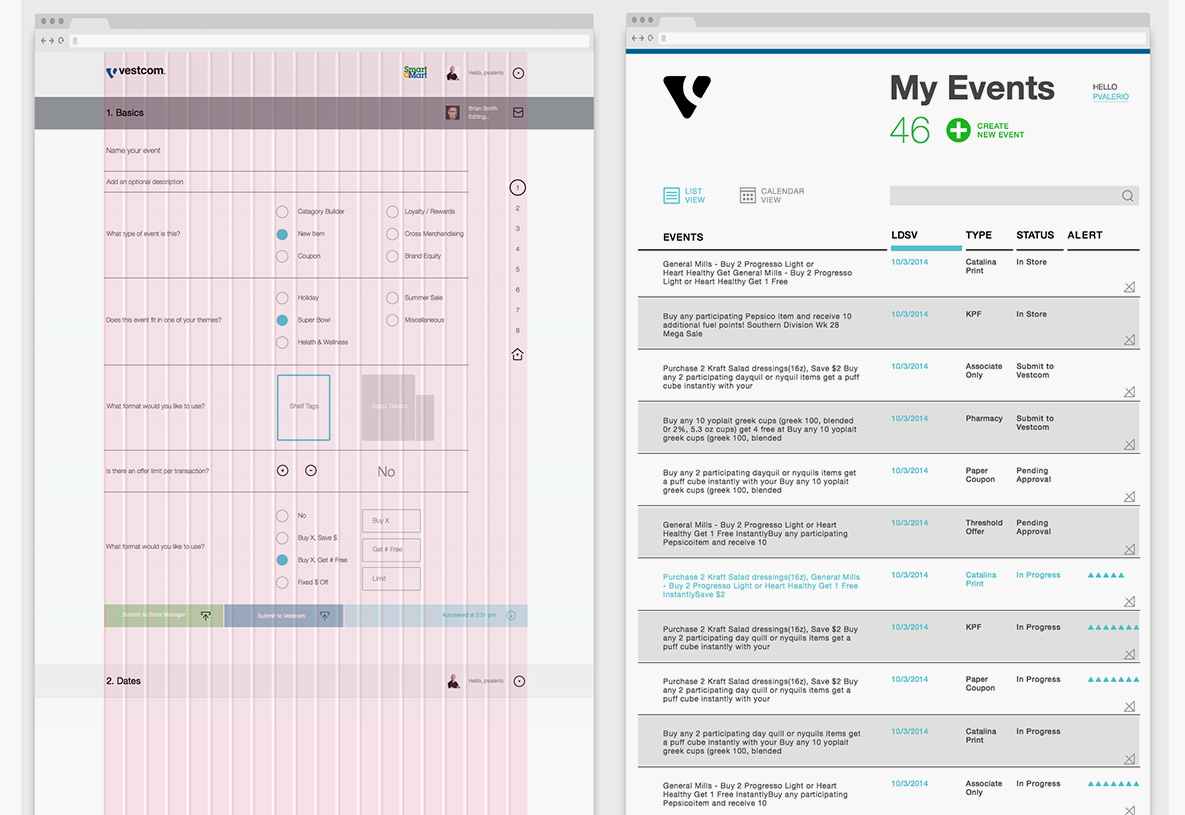
Task: Select the Coupon event type radio
Action: (x=282, y=256)
